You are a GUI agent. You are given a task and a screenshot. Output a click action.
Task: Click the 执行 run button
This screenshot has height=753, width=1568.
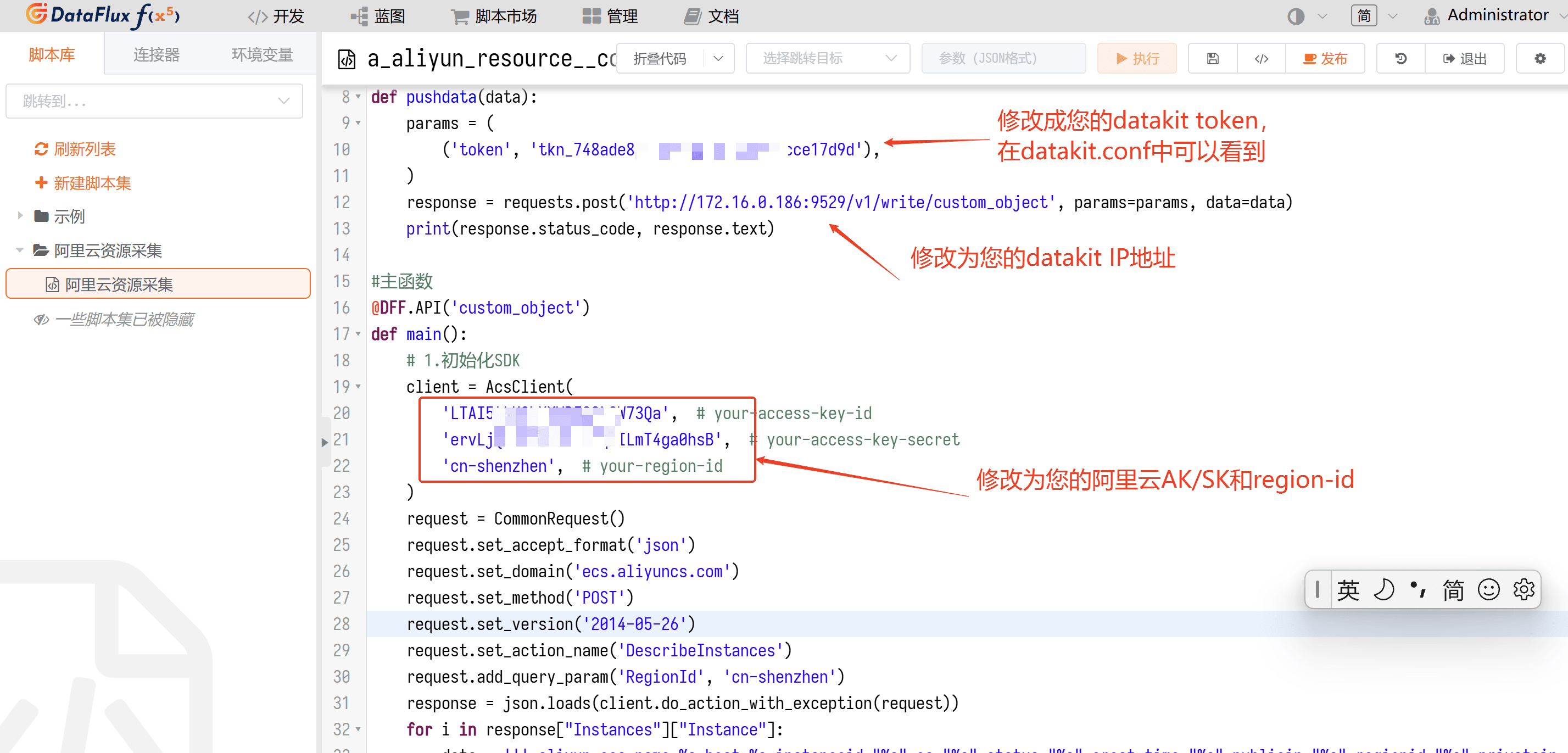point(1136,58)
